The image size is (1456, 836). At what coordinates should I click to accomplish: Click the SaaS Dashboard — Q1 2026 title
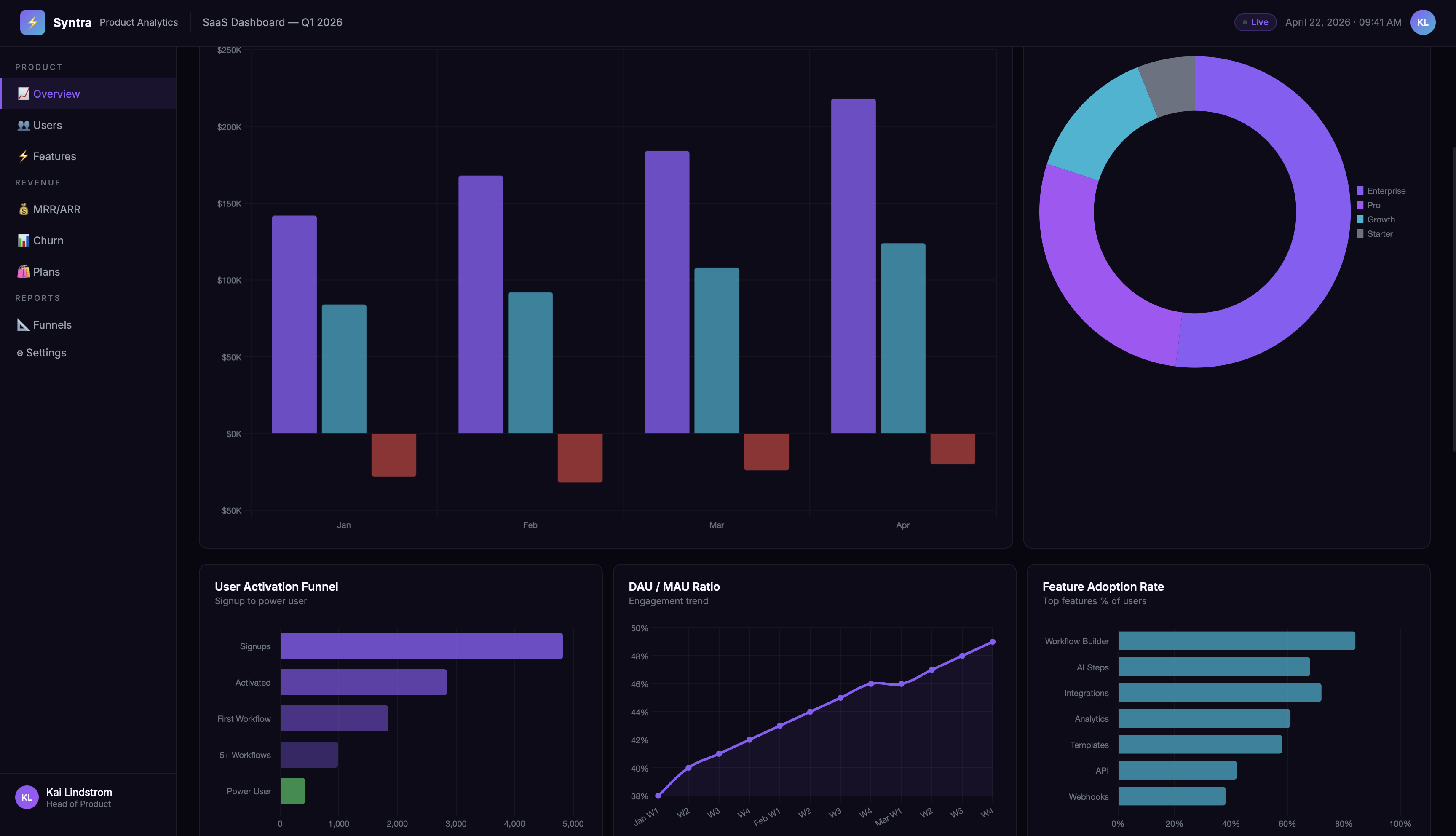(272, 22)
